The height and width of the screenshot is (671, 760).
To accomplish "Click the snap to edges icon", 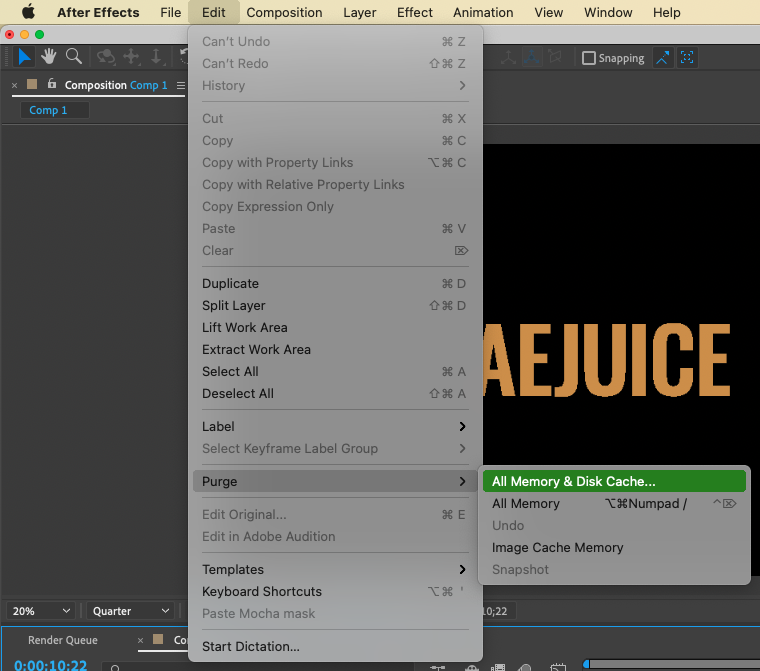I will 664,58.
